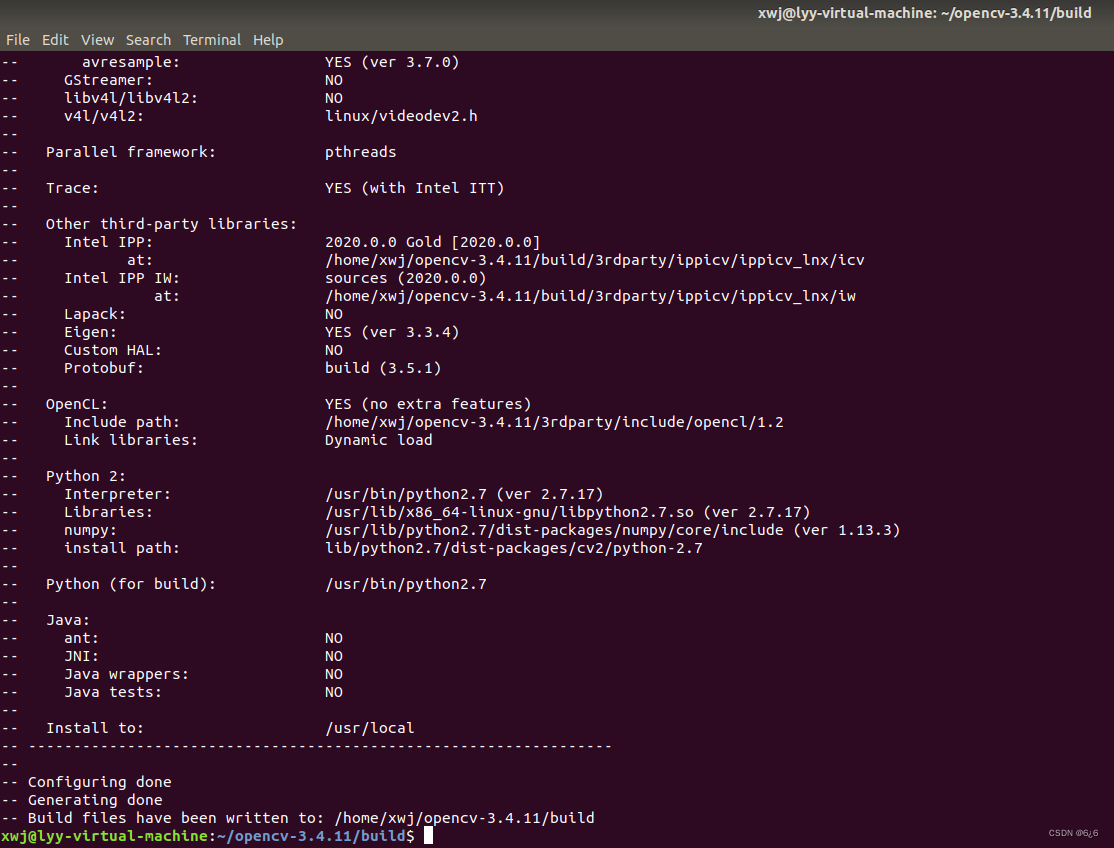Open the Terminal menu

pos(212,40)
